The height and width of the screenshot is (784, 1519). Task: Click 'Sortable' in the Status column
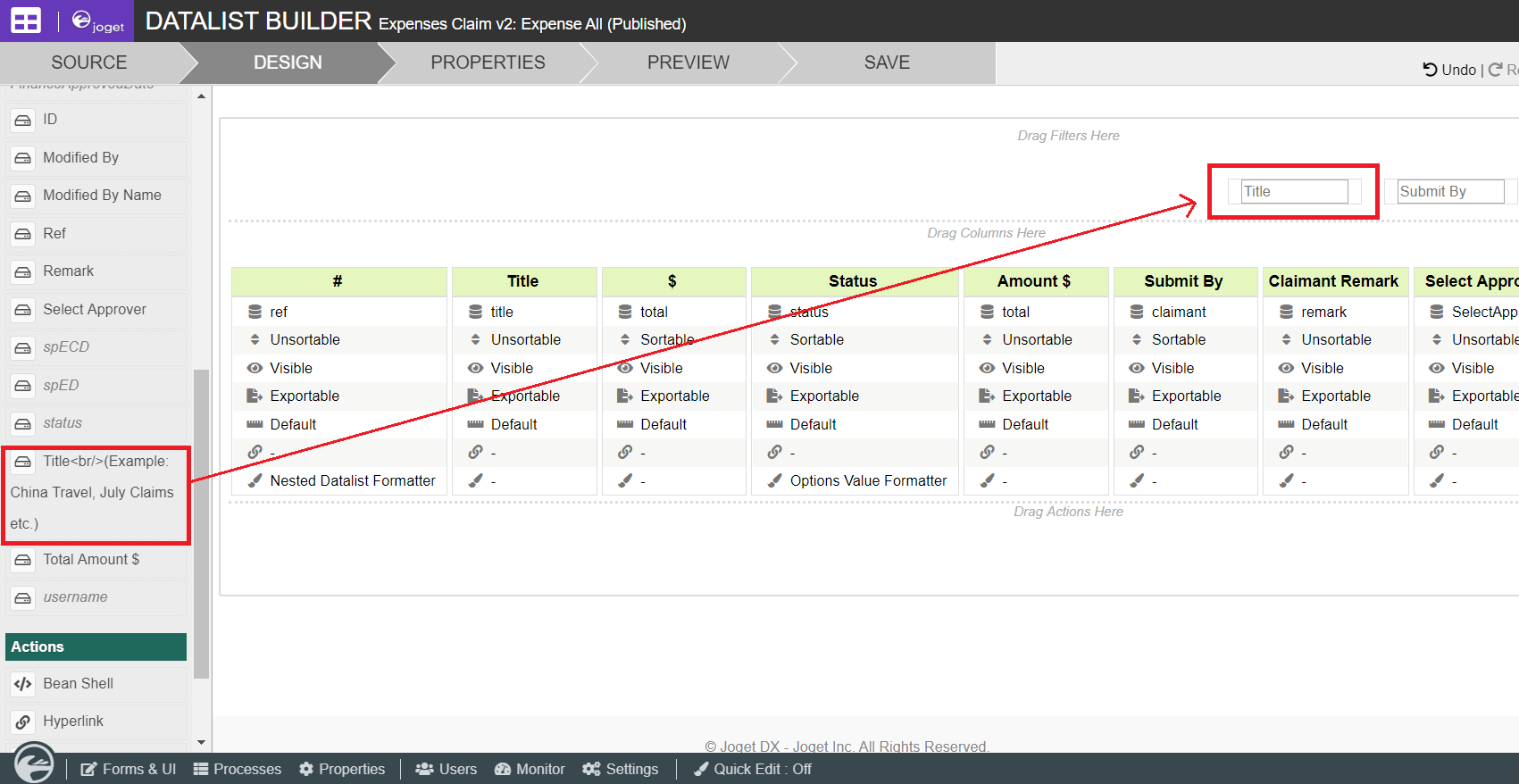click(816, 339)
